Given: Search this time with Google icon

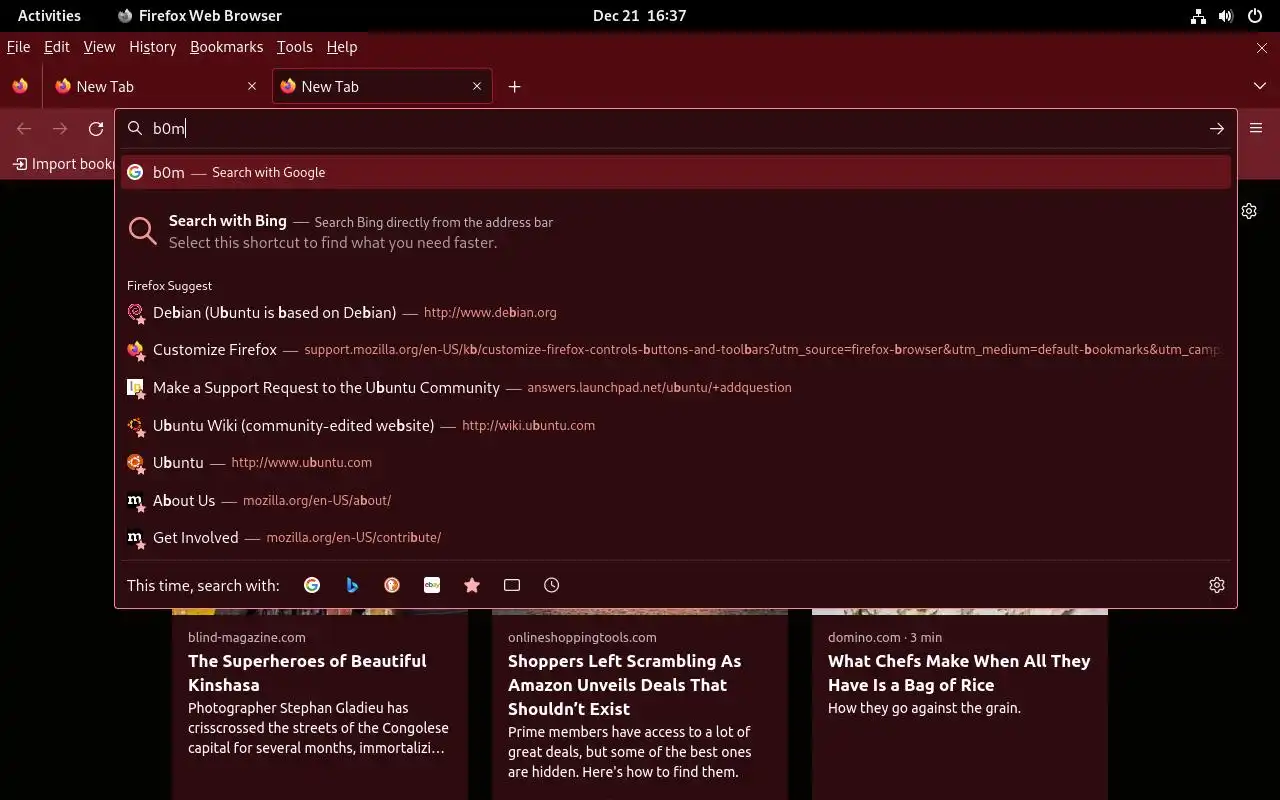Looking at the screenshot, I should (x=312, y=585).
